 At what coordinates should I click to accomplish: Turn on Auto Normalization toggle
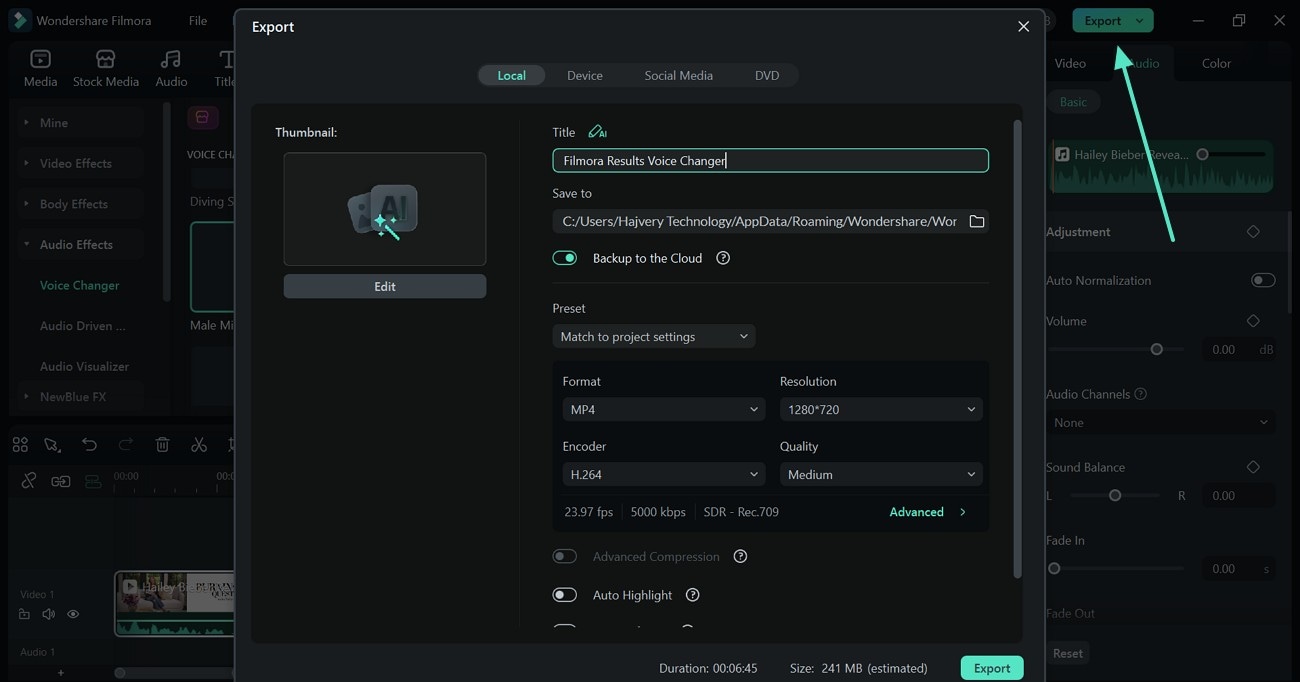tap(1262, 280)
